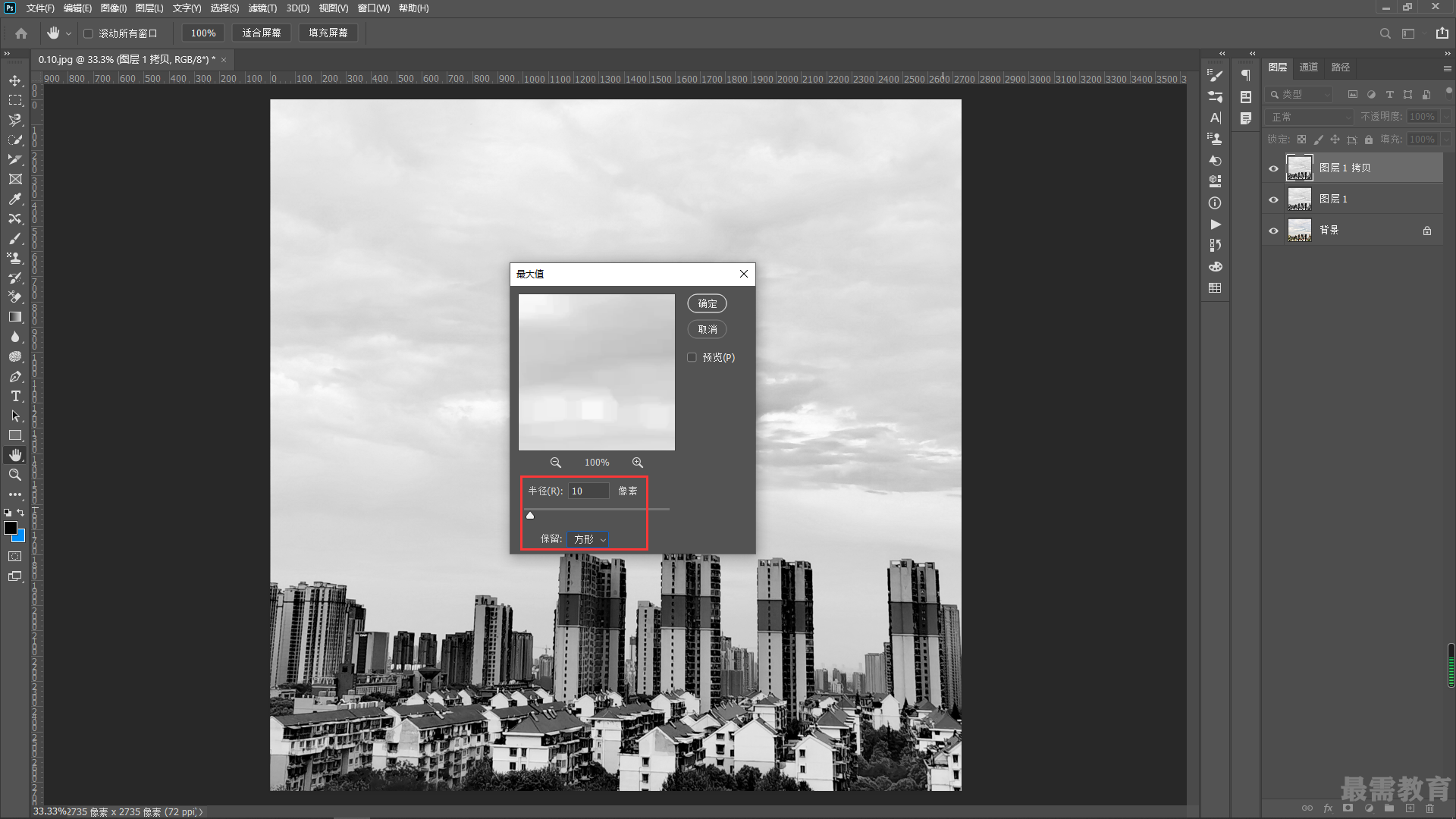Viewport: 1456px width, 819px height.
Task: Open the search magnifier in options bar
Action: (1385, 33)
